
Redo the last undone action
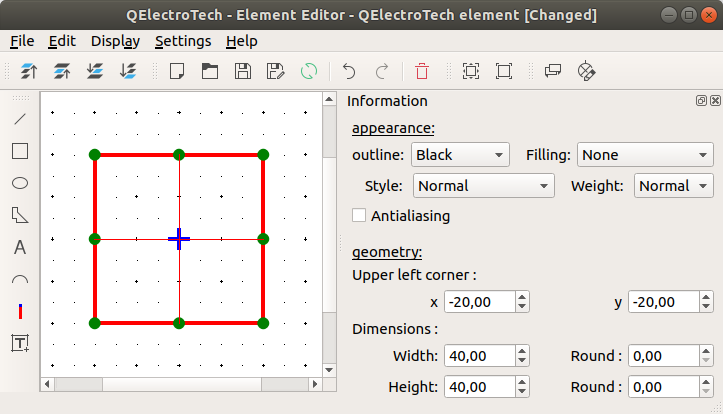click(382, 71)
